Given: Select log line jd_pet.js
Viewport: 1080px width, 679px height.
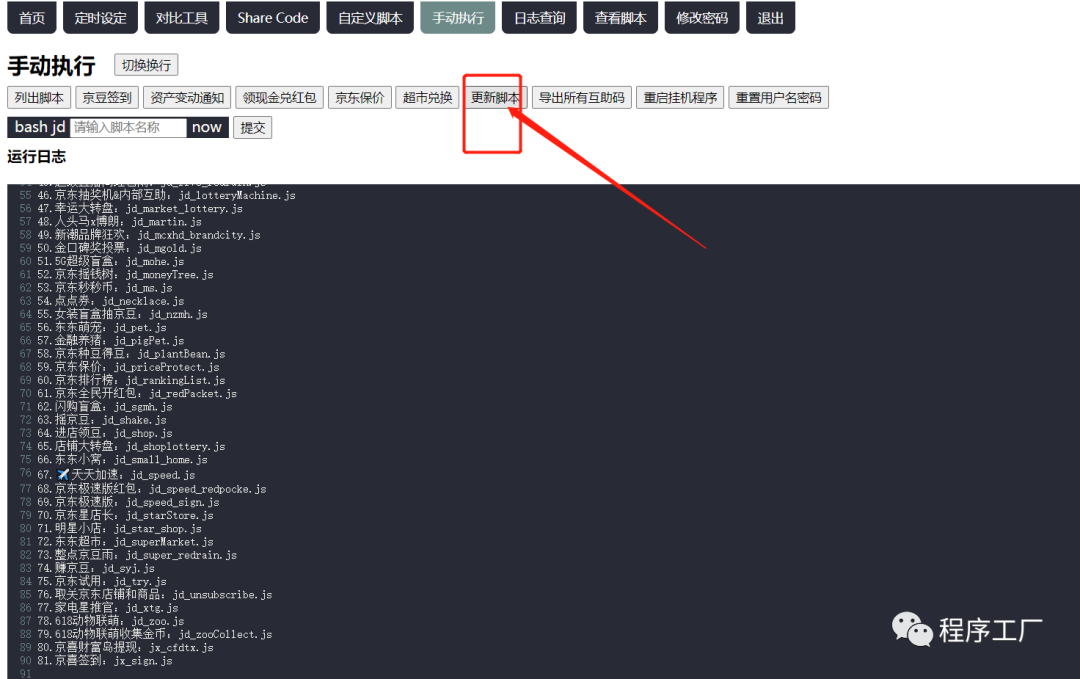Looking at the screenshot, I should (x=101, y=328).
